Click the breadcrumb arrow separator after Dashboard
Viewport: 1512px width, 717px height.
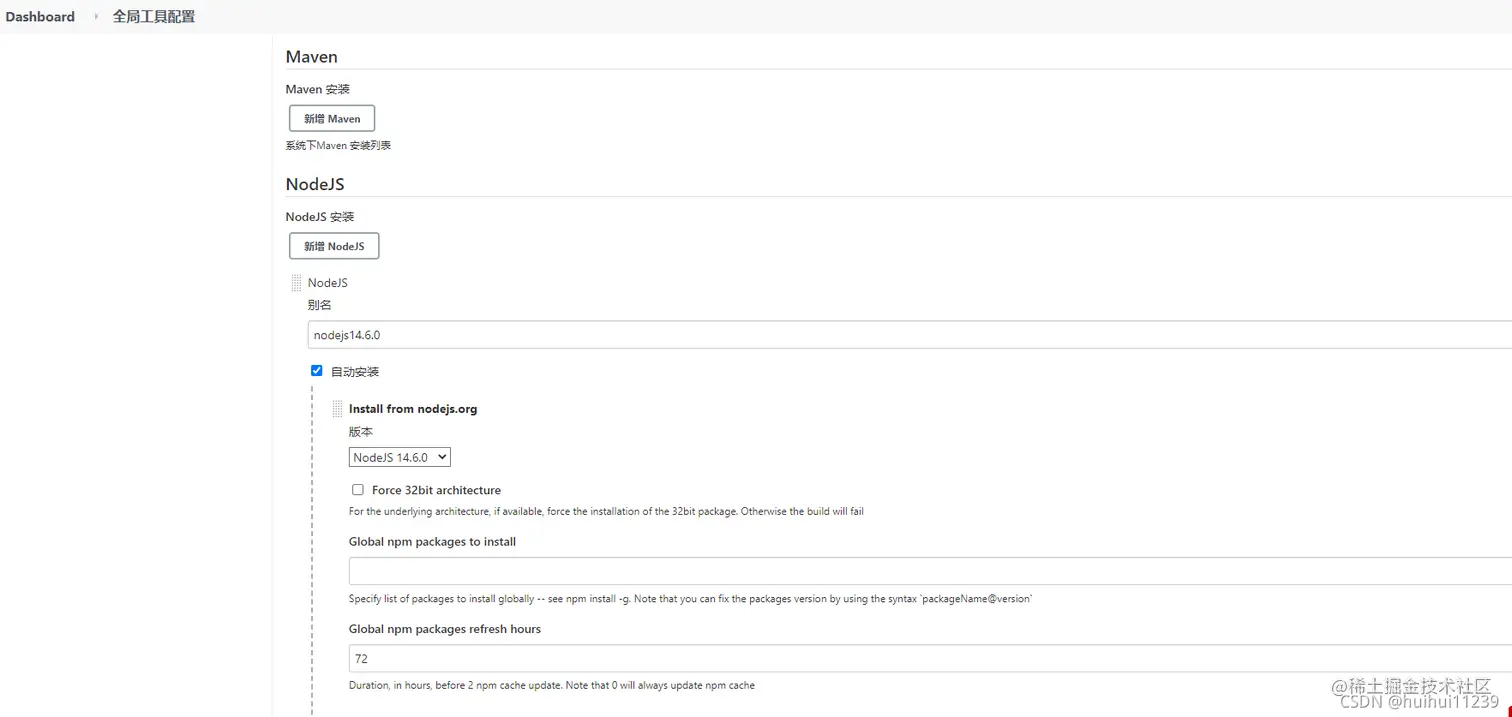click(x=97, y=16)
